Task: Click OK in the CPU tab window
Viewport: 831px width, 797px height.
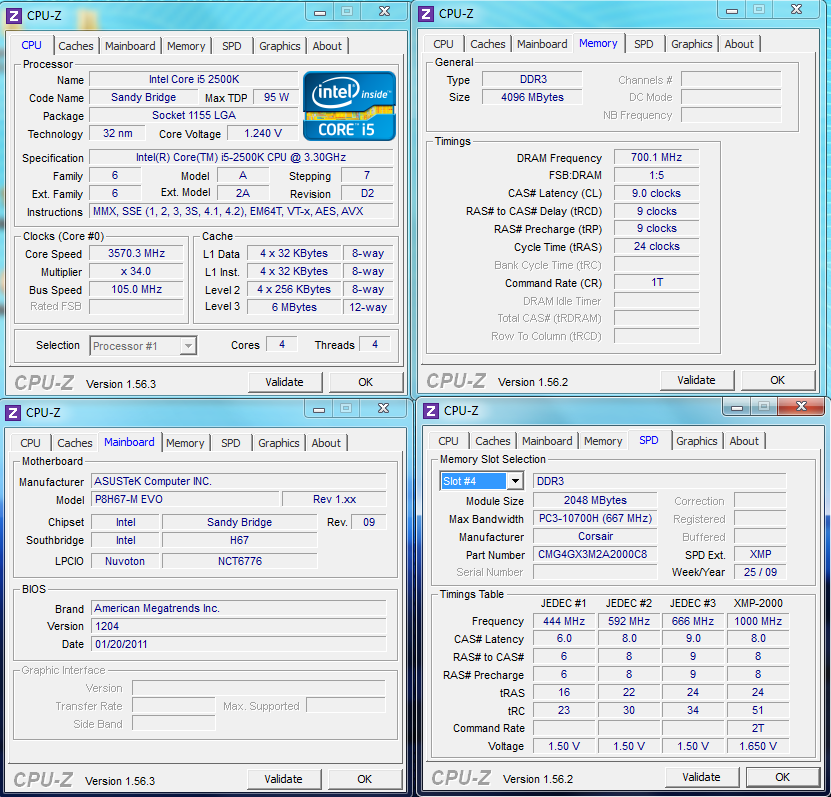Action: [366, 382]
